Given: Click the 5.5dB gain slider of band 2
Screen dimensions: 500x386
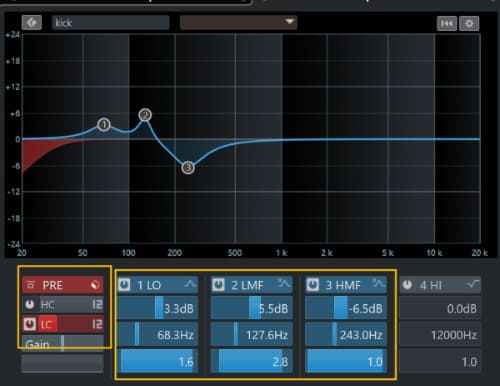Looking at the screenshot, I should [x=252, y=308].
